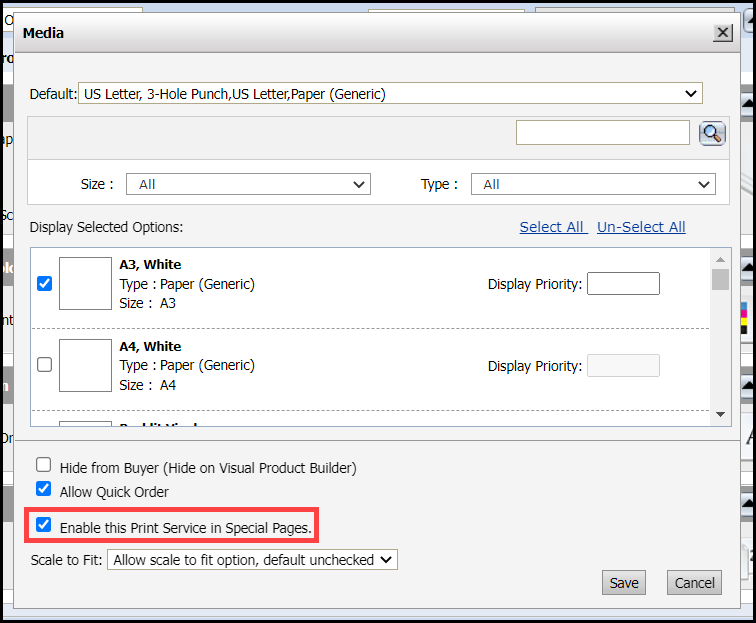Toggle Allow Quick Order checkbox
Viewport: 756px width, 623px height.
[x=44, y=490]
